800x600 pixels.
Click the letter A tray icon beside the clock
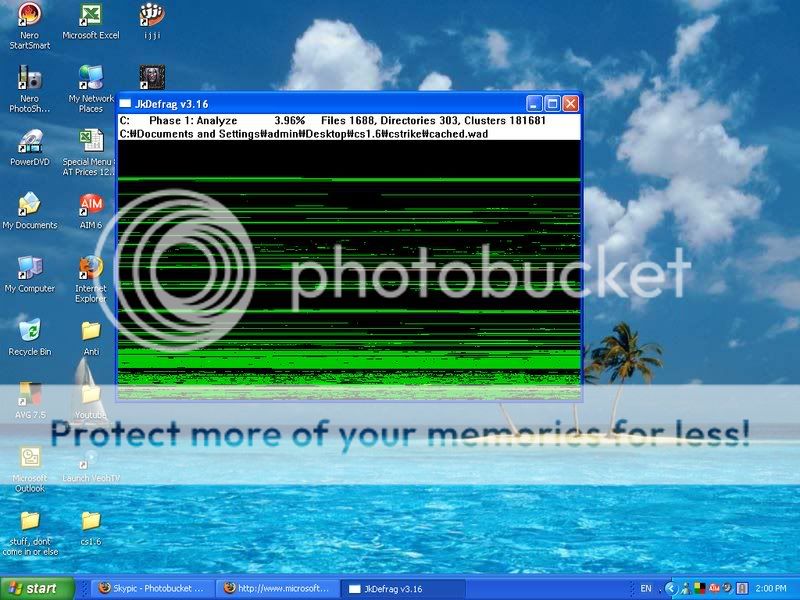point(742,589)
